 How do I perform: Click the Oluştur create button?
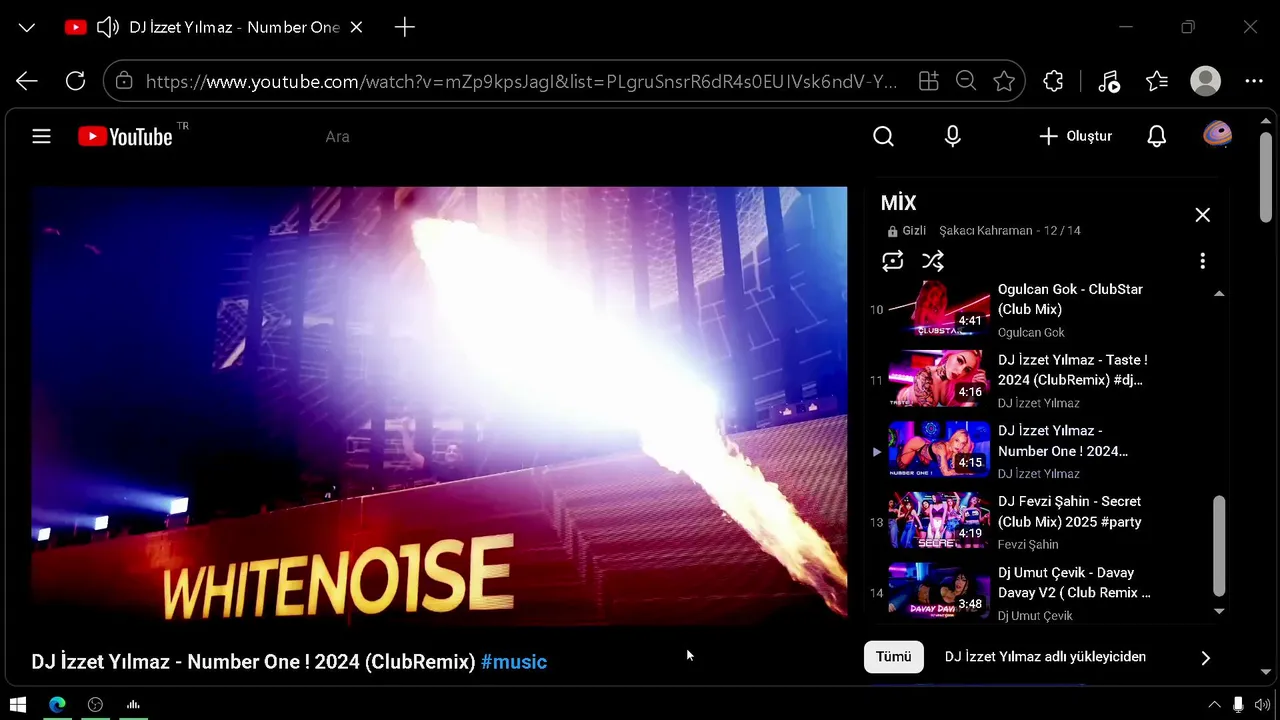[x=1076, y=136]
